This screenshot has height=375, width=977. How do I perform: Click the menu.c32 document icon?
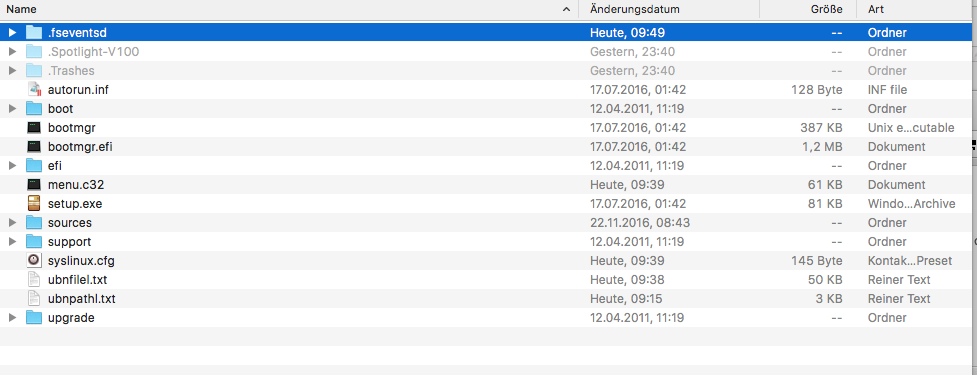34,185
